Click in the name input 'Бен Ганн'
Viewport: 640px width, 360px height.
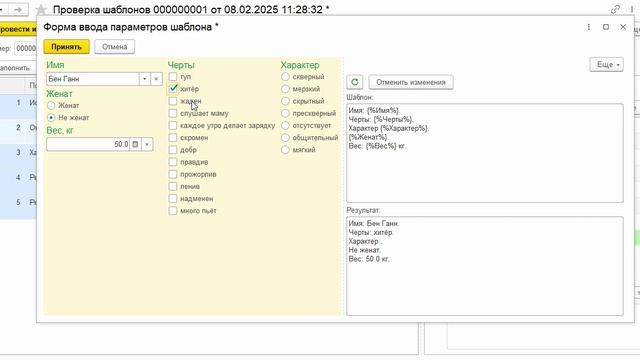(x=93, y=79)
